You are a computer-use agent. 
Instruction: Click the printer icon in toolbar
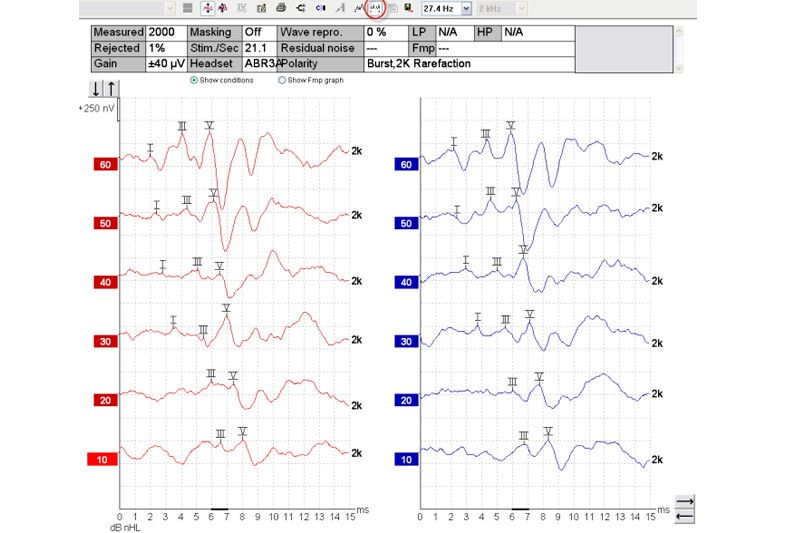point(281,9)
